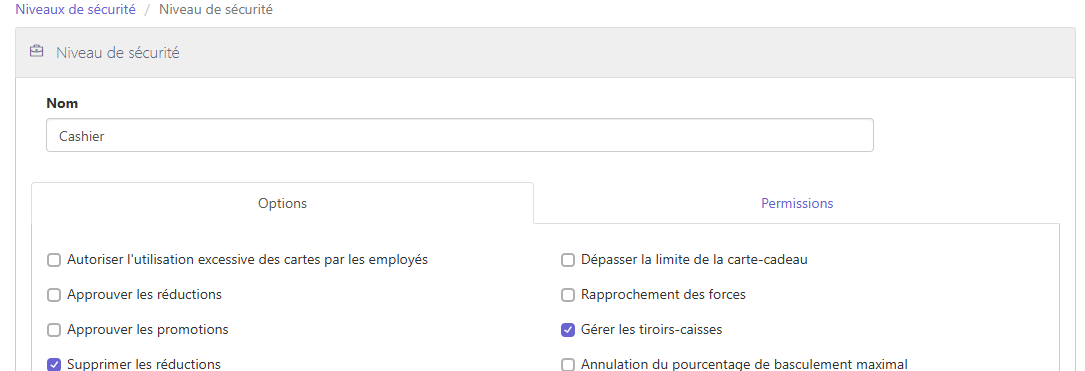This screenshot has width=1085, height=371.
Task: Check the Approuver les réductions checkbox
Action: point(54,295)
